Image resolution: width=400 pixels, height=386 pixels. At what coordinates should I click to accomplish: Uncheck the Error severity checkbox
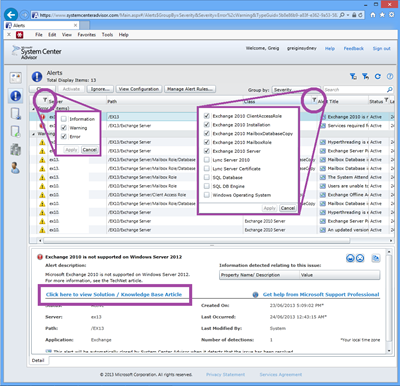[64, 136]
